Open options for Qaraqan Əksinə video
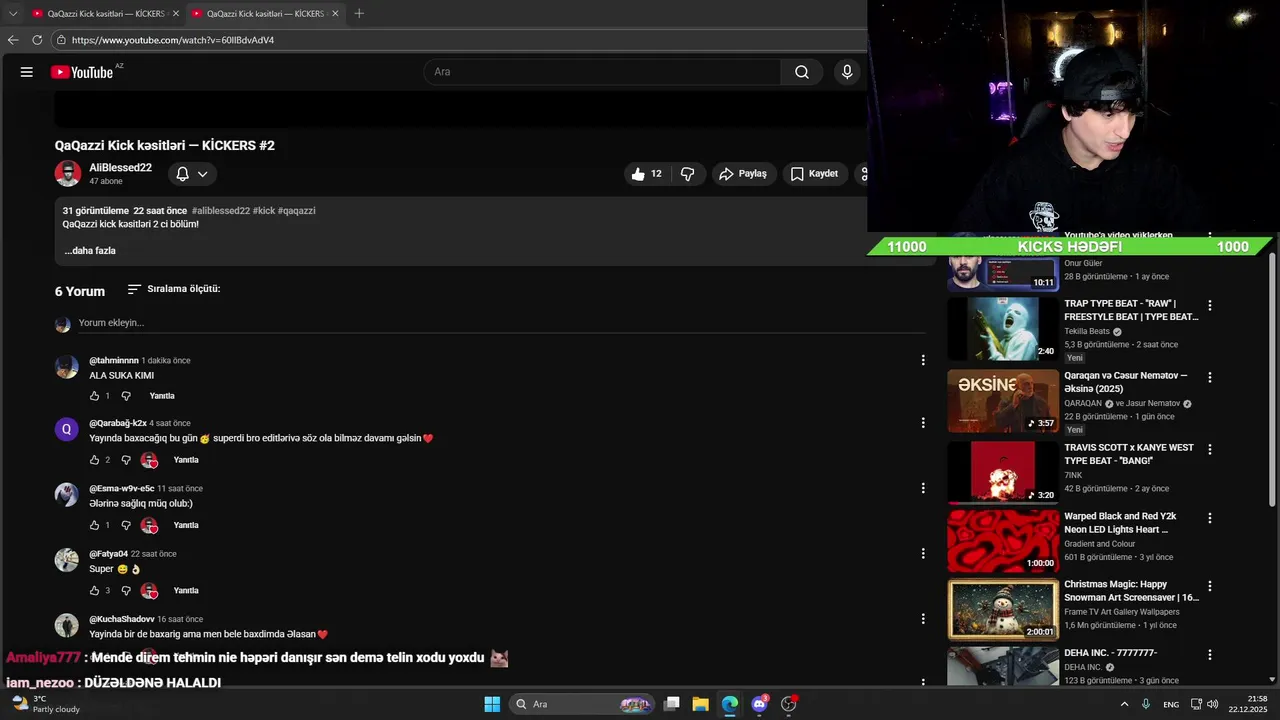The image size is (1280, 720). (1210, 378)
